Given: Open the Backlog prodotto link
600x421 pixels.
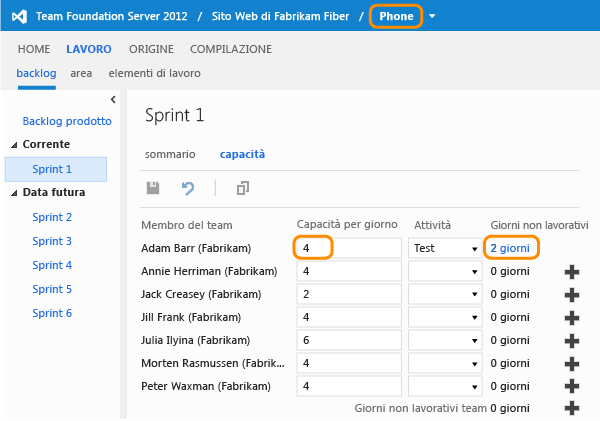Looking at the screenshot, I should pyautogui.click(x=67, y=121).
